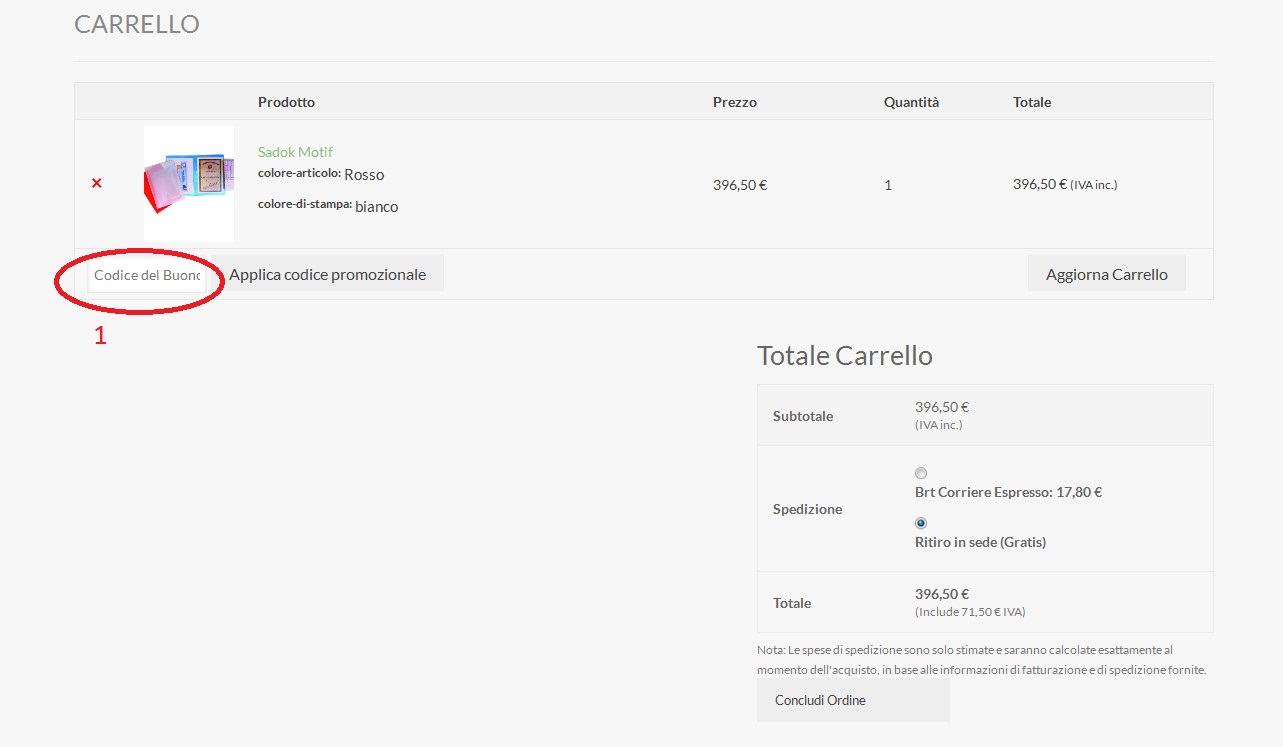1283x747 pixels.
Task: Click the Quantità column header
Action: click(x=911, y=102)
